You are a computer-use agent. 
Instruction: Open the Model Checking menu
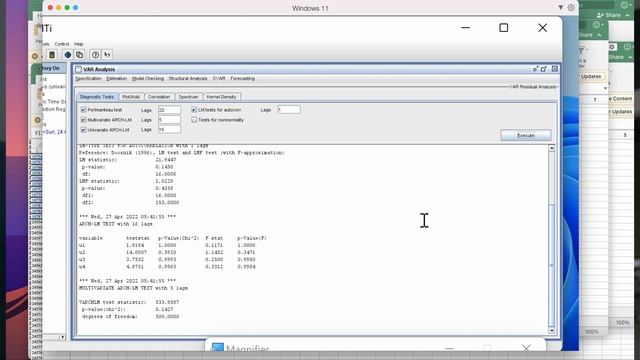148,78
